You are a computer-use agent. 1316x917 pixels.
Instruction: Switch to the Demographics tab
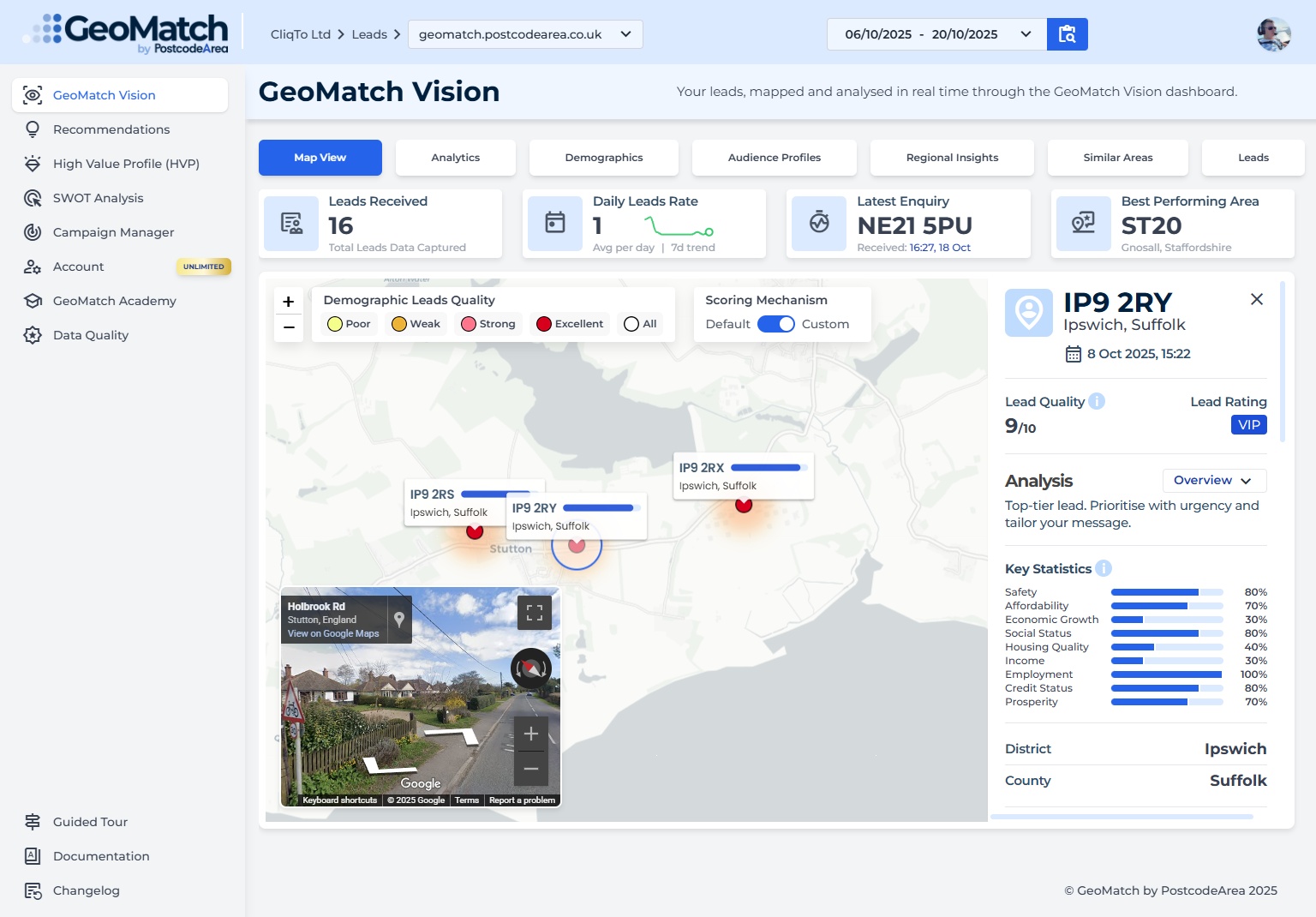click(x=603, y=158)
